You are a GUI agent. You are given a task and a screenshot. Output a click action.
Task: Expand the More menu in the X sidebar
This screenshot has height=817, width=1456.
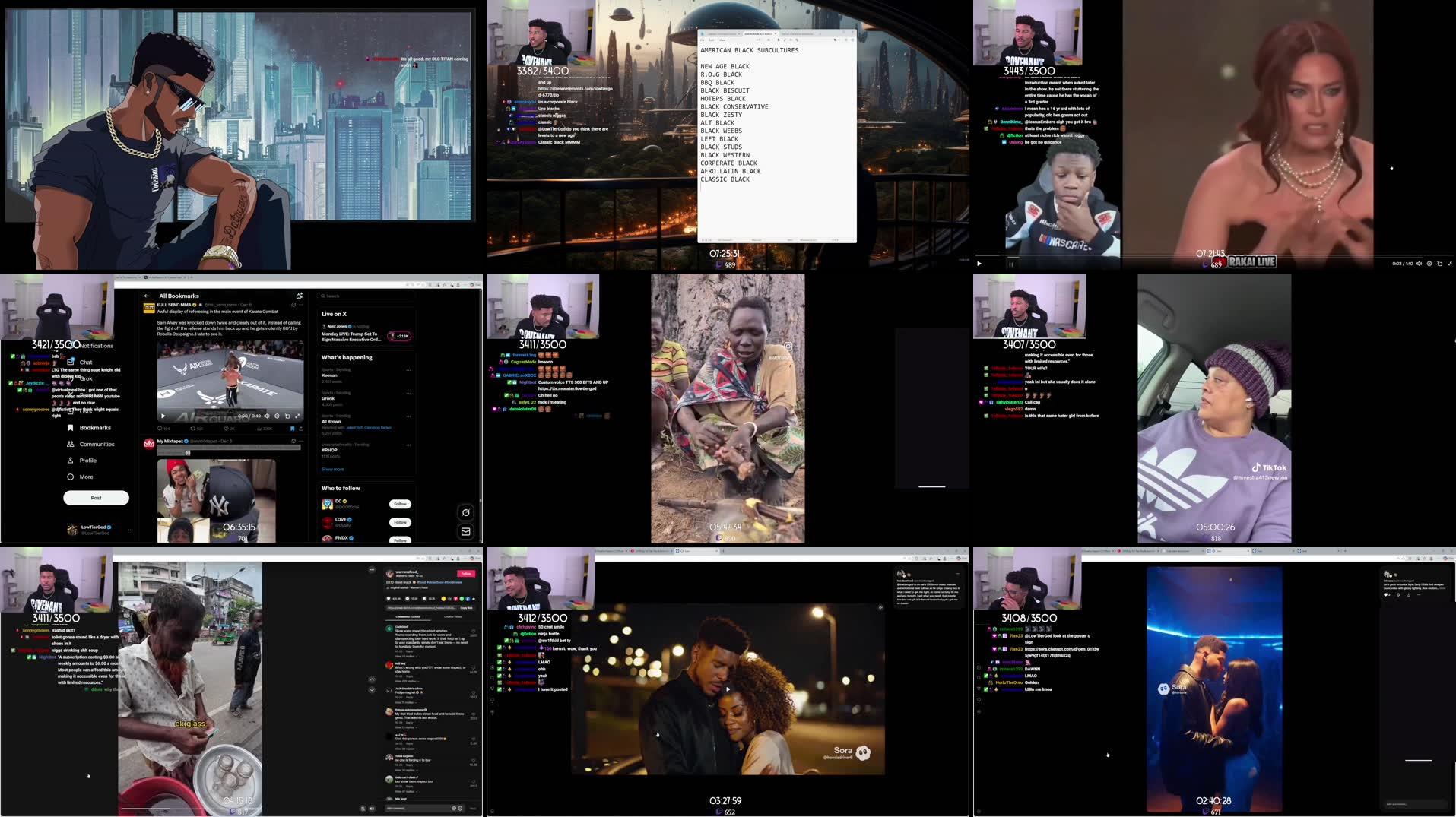click(x=87, y=477)
